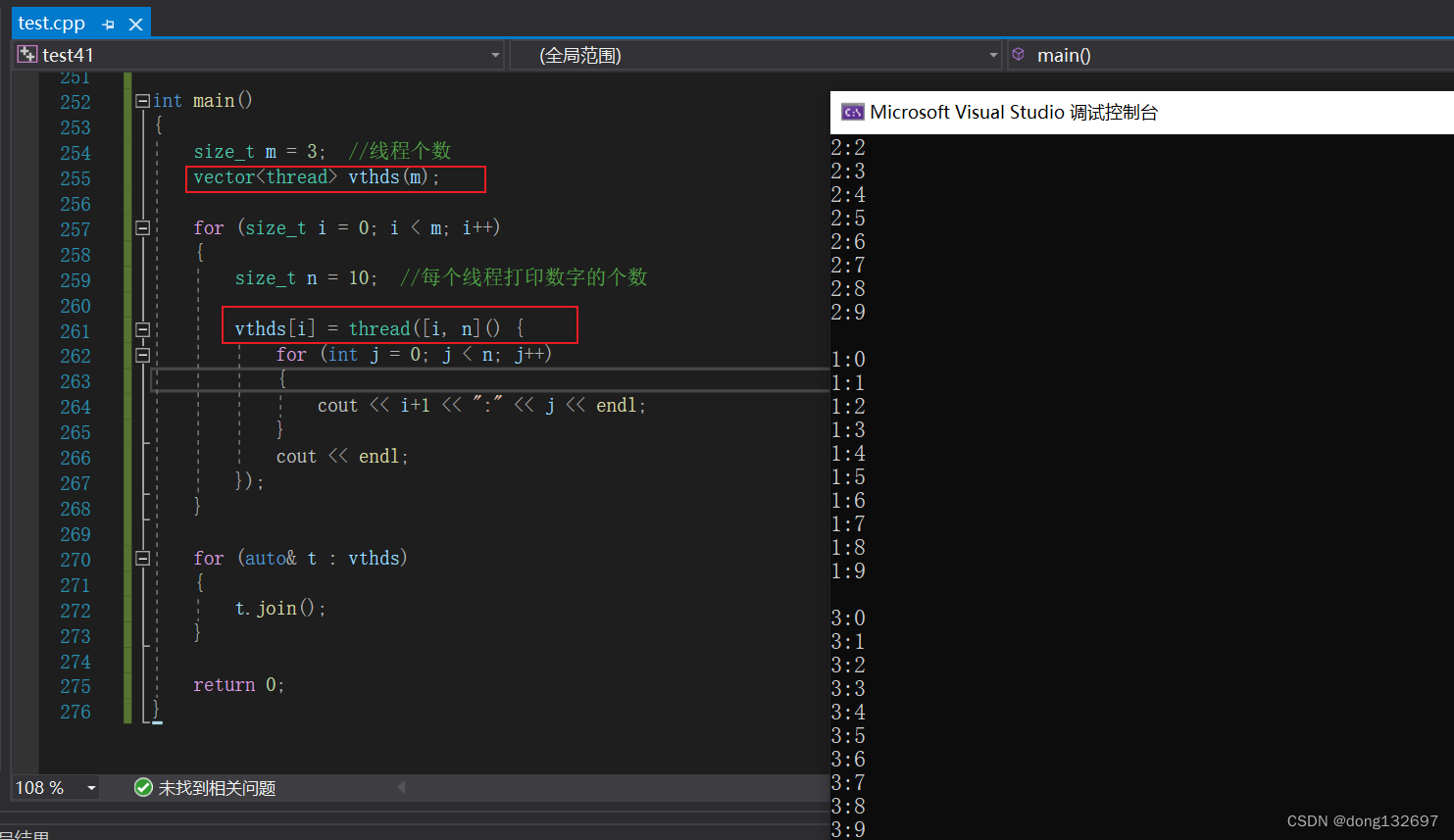Click line number 255 in the gutter
This screenshot has height=840, width=1454.
[x=75, y=178]
